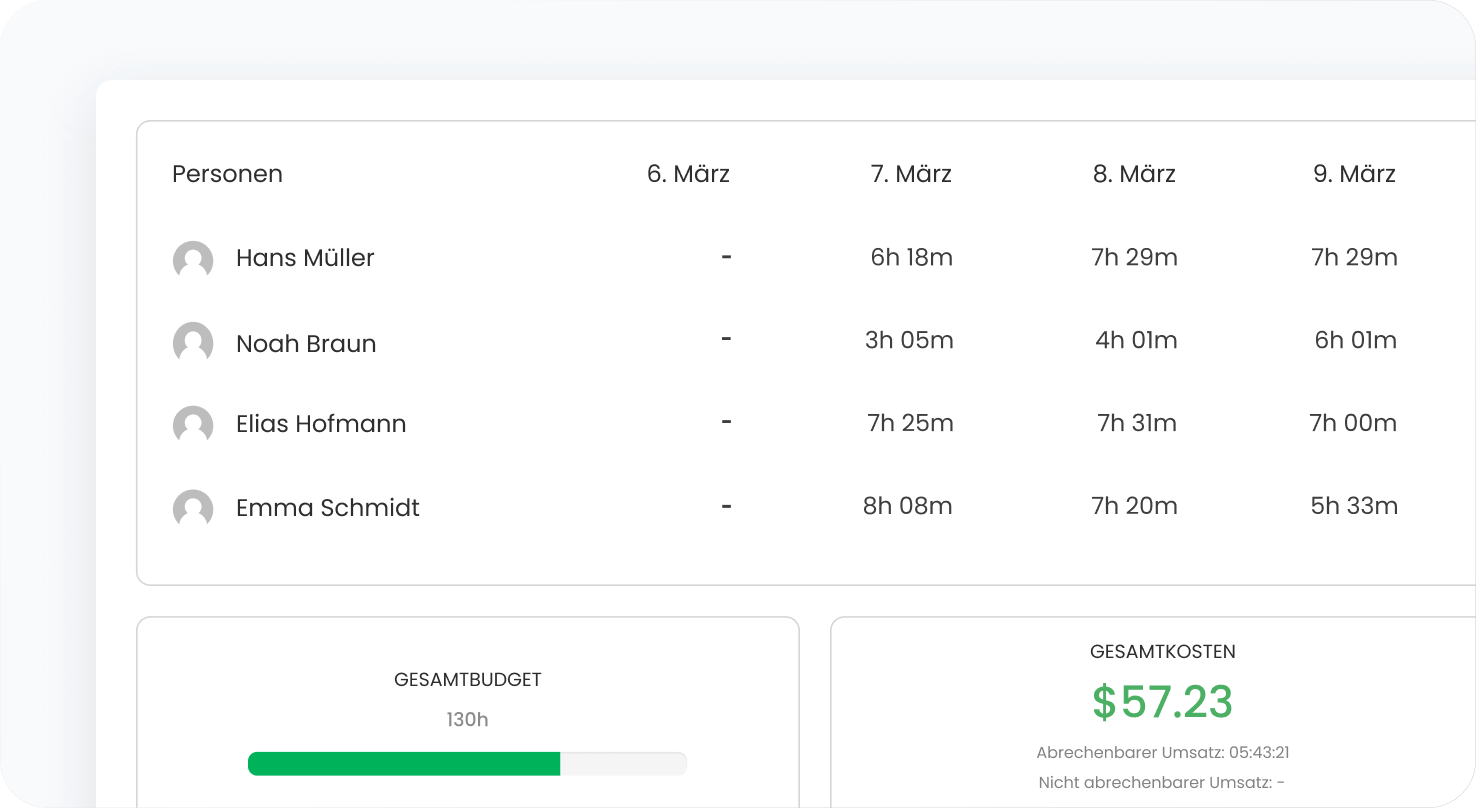The image size is (1476, 808).
Task: Click Elias Hofmann's avatar icon
Action: [193, 425]
